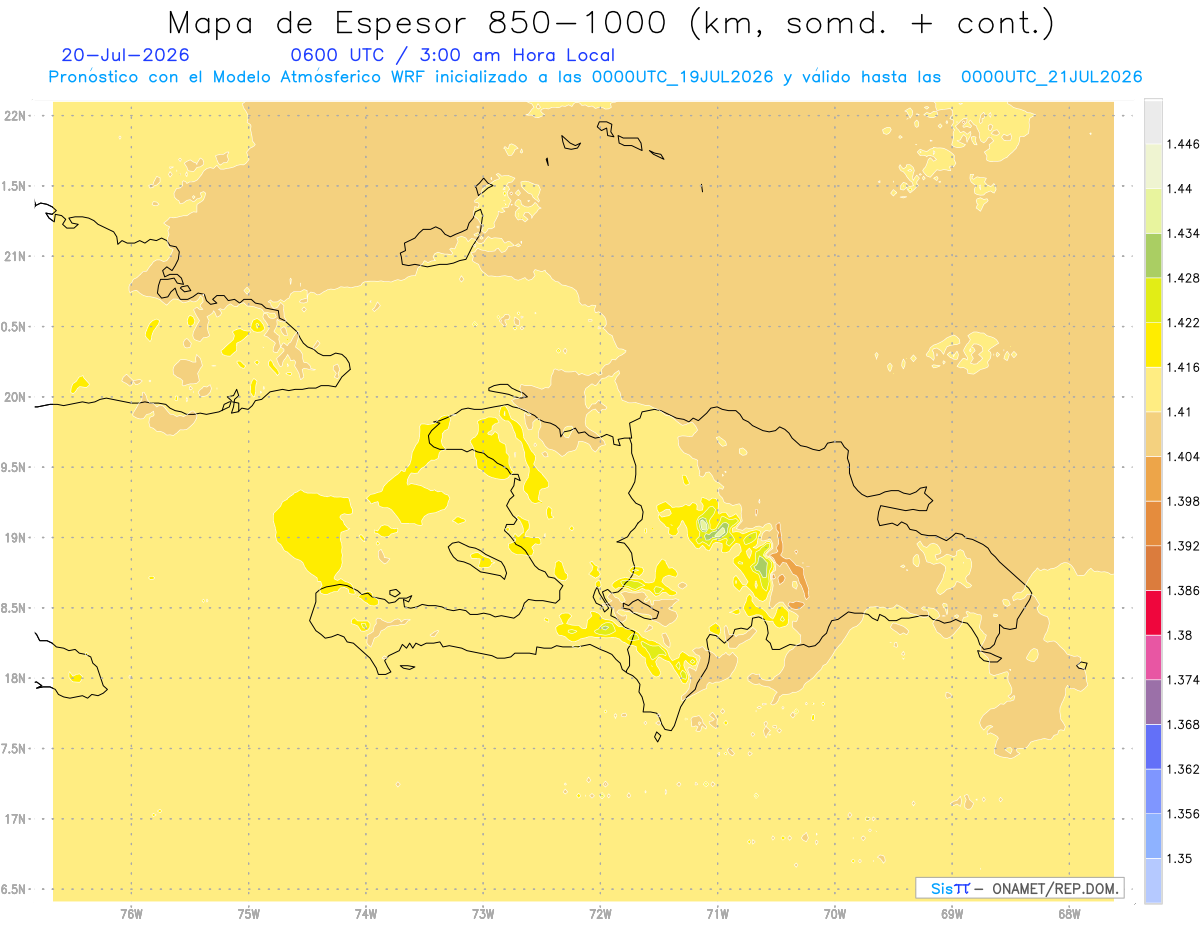Click the legend value 1.398
The width and height of the screenshot is (1200, 927).
(x=1183, y=501)
